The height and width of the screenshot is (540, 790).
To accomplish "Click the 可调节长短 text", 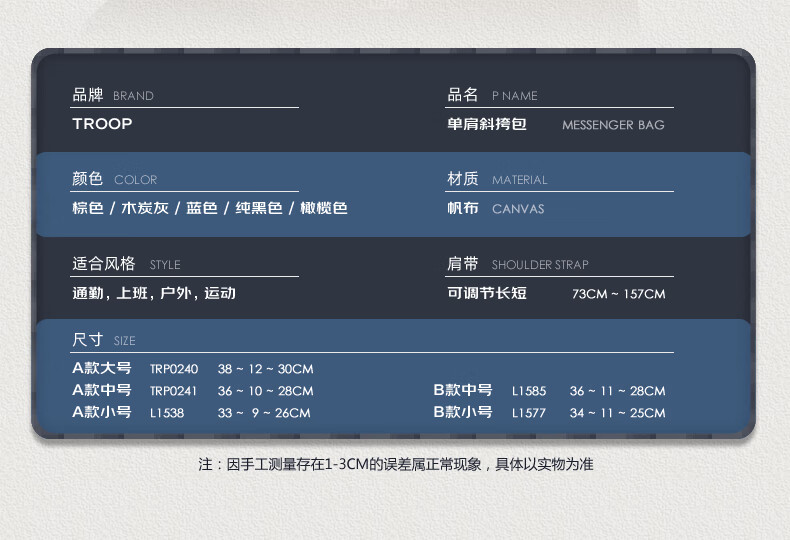I will (x=487, y=293).
